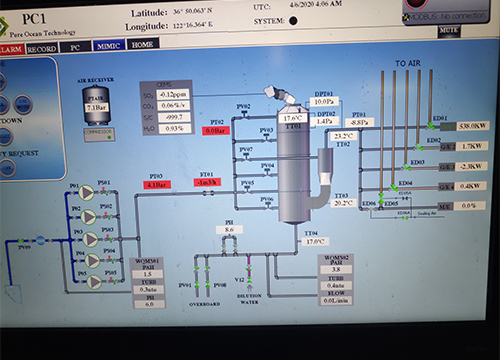Click the PT03 4.1Bar red reading
The image size is (500, 360).
157,184
